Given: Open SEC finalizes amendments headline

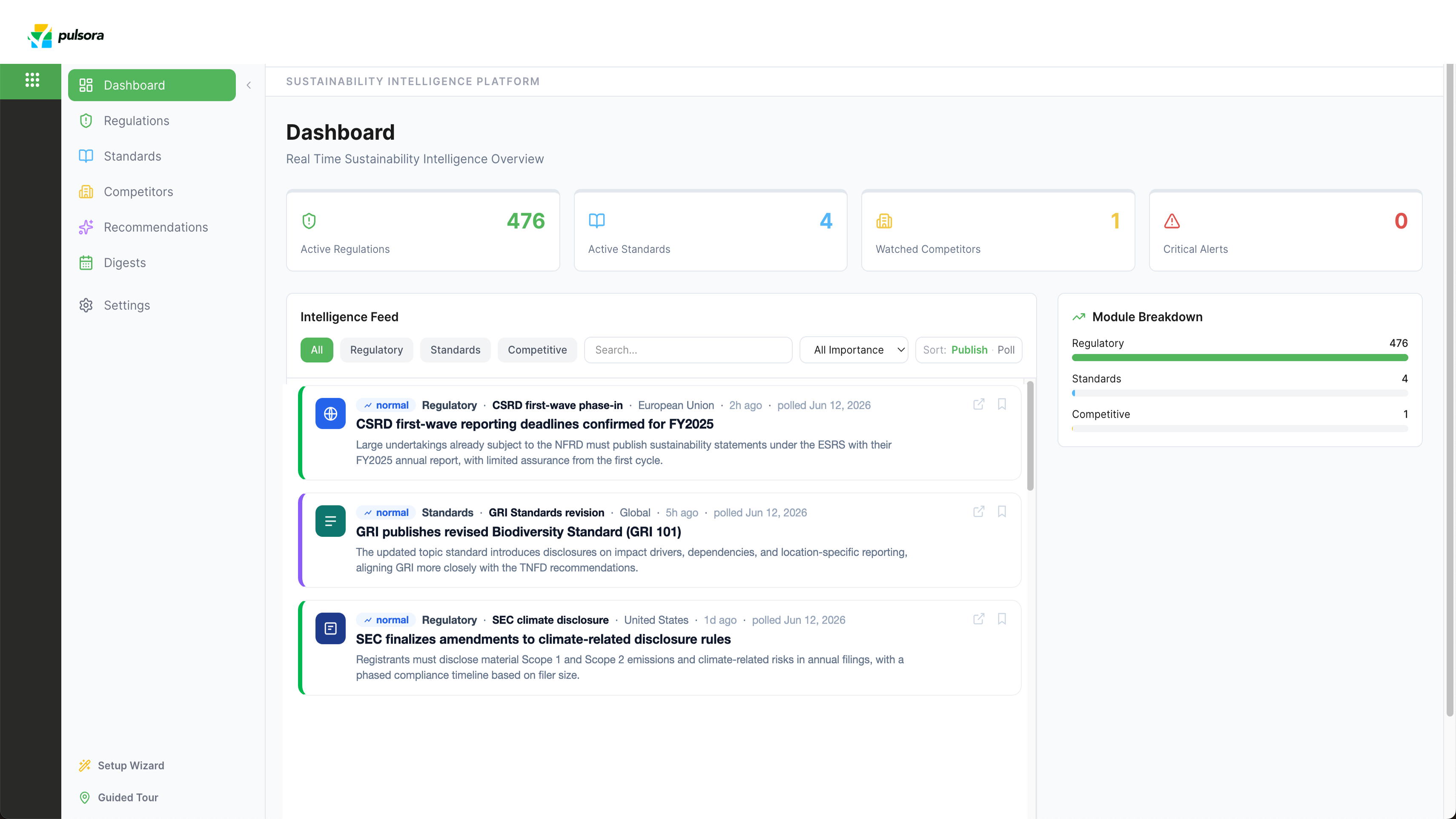Looking at the screenshot, I should pos(543,639).
